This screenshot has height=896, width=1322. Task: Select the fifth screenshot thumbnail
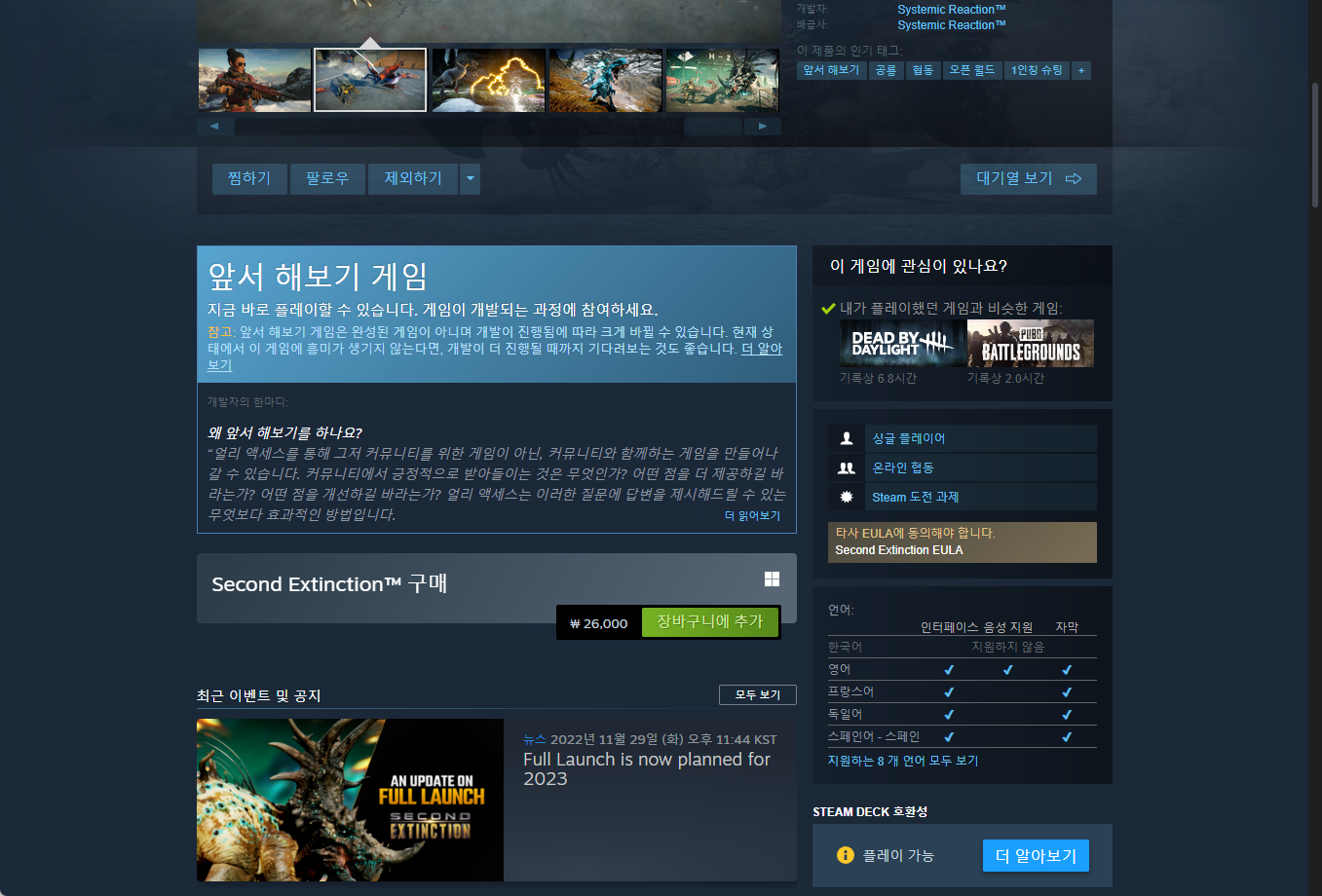[722, 80]
